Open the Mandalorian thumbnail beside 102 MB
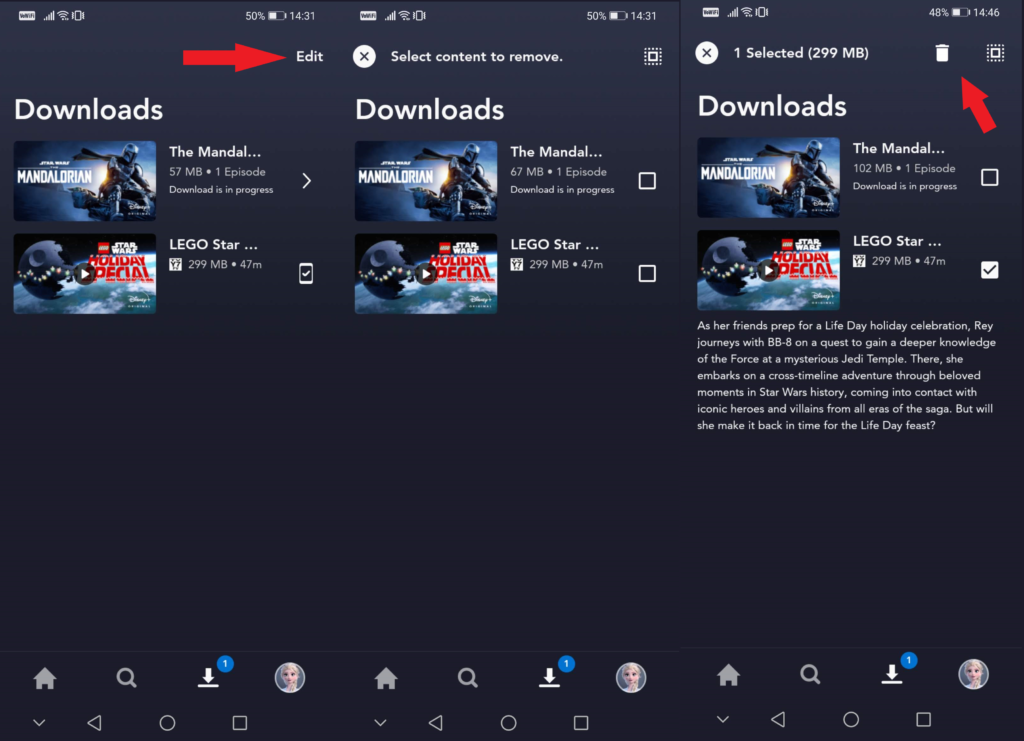 click(x=768, y=178)
